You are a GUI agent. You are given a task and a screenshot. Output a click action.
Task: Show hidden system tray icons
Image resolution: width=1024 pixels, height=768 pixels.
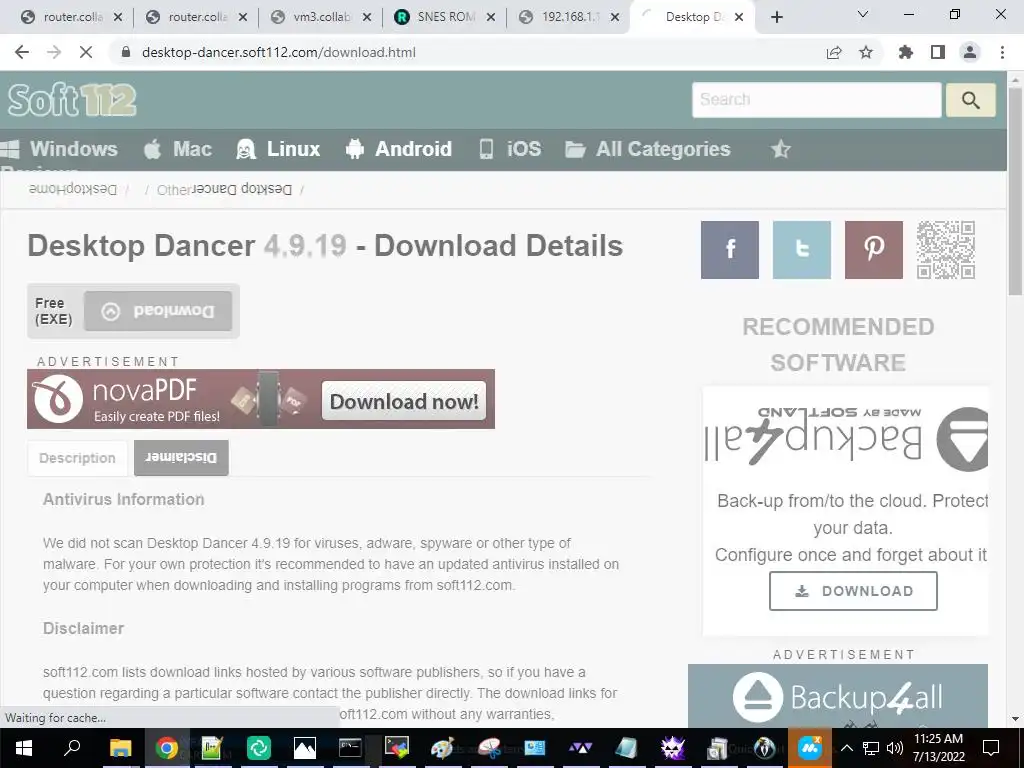click(x=846, y=748)
